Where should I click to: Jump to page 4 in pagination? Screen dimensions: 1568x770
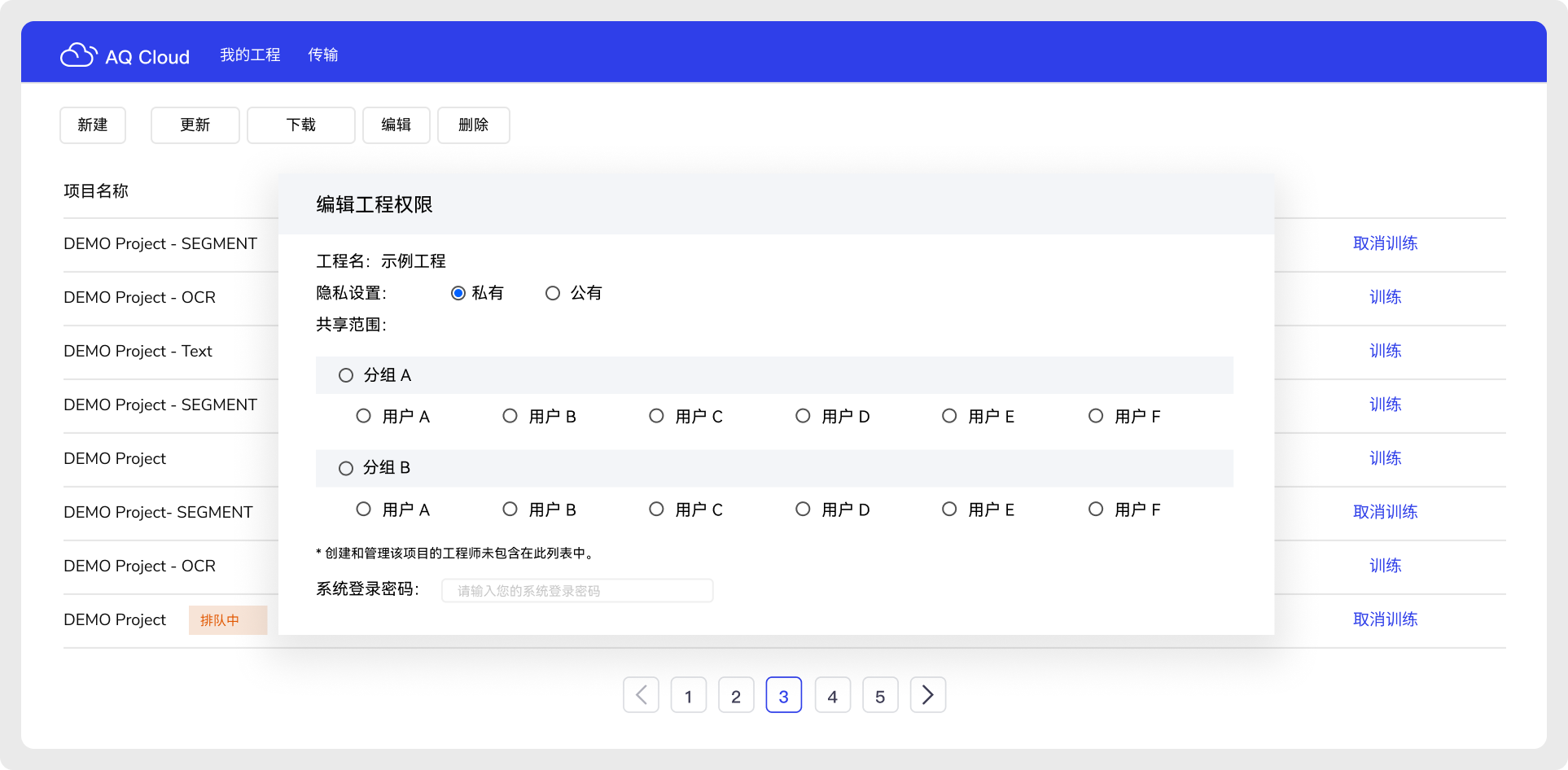(x=832, y=695)
